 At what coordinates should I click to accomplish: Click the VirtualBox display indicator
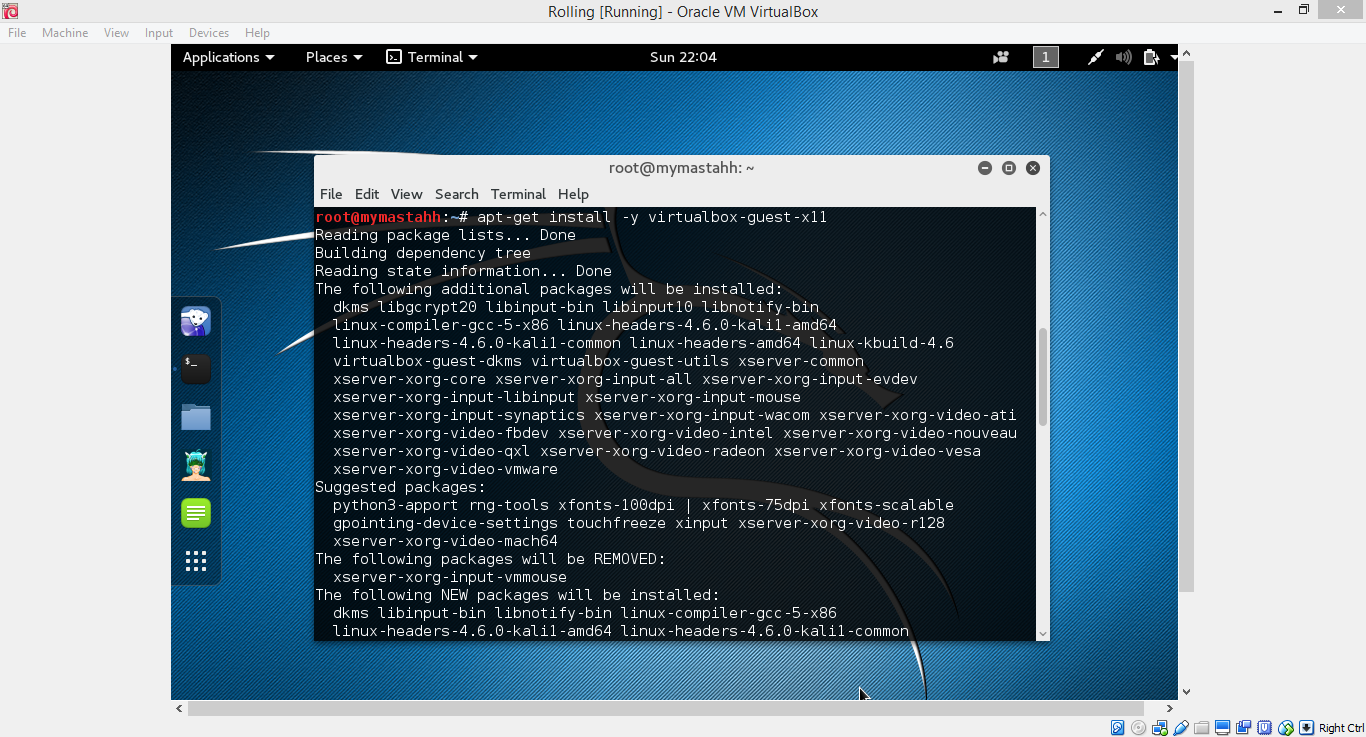(1223, 728)
